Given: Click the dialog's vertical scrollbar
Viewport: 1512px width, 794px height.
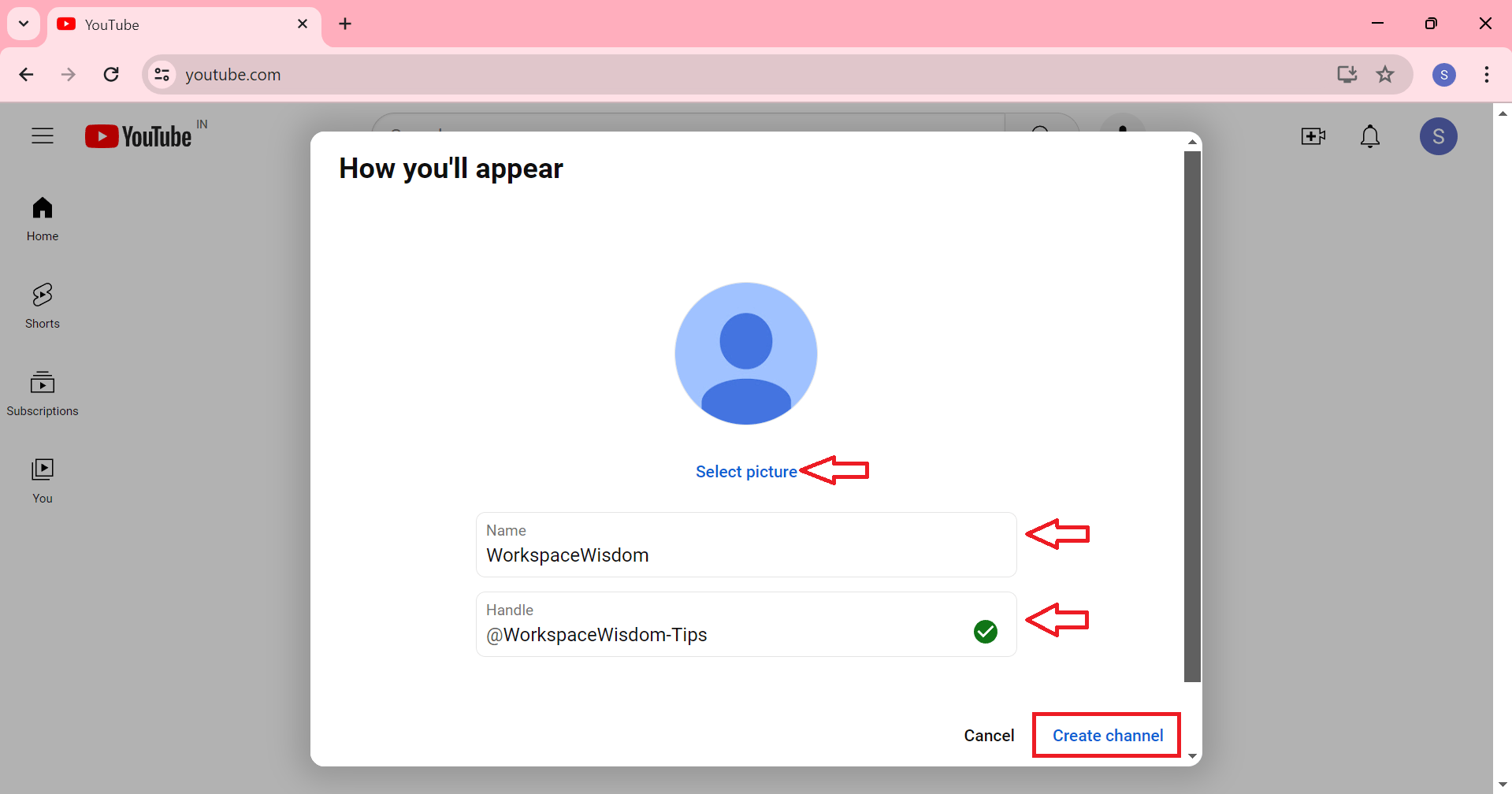Looking at the screenshot, I should click(1192, 416).
